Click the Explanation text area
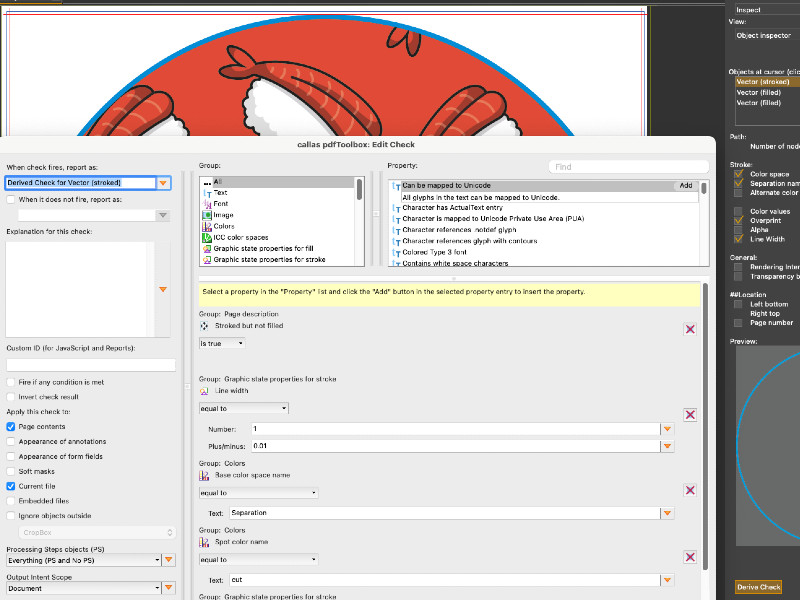Viewport: 800px width, 600px height. tap(80, 289)
